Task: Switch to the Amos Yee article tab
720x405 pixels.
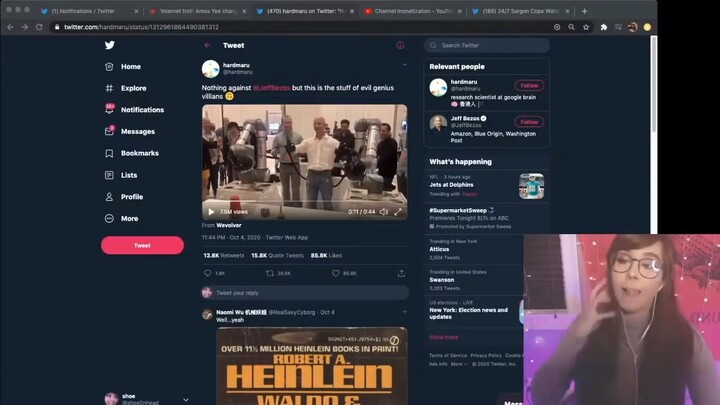Action: click(x=197, y=11)
